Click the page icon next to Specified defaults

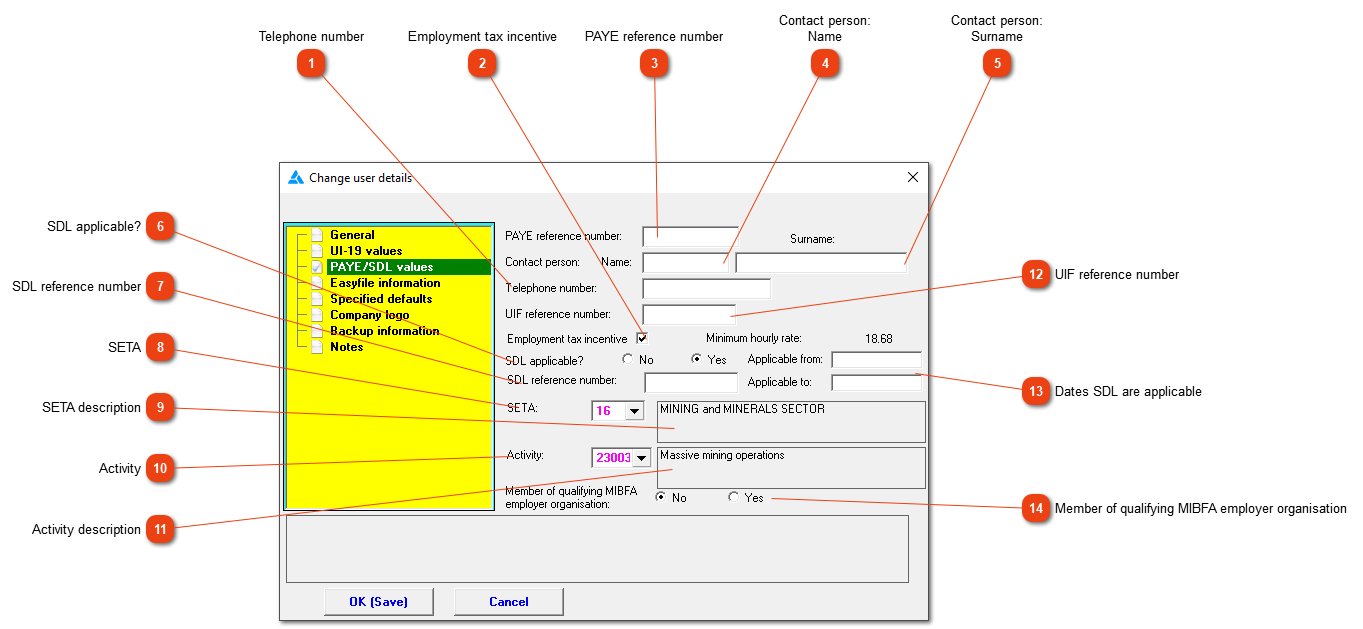click(317, 299)
